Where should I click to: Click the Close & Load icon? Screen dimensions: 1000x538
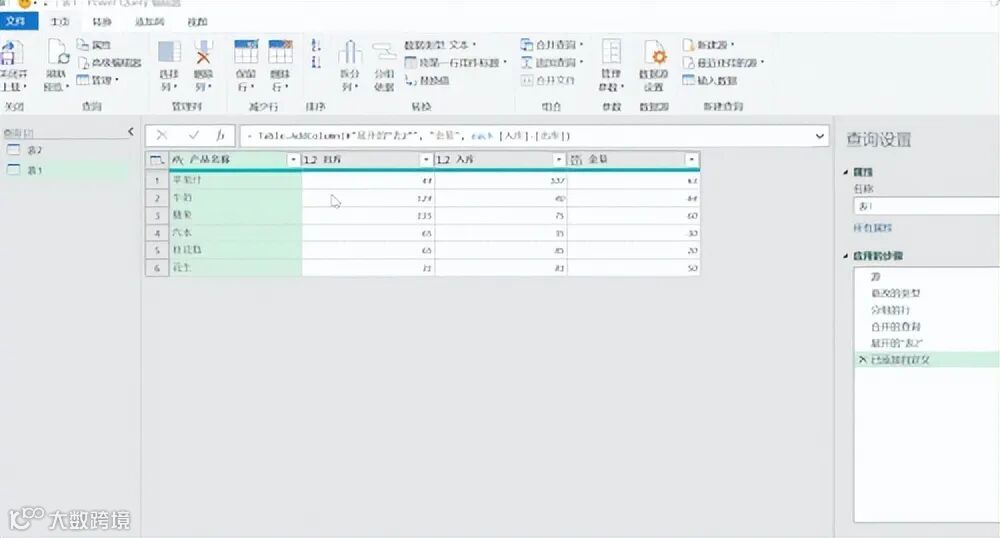(x=11, y=54)
